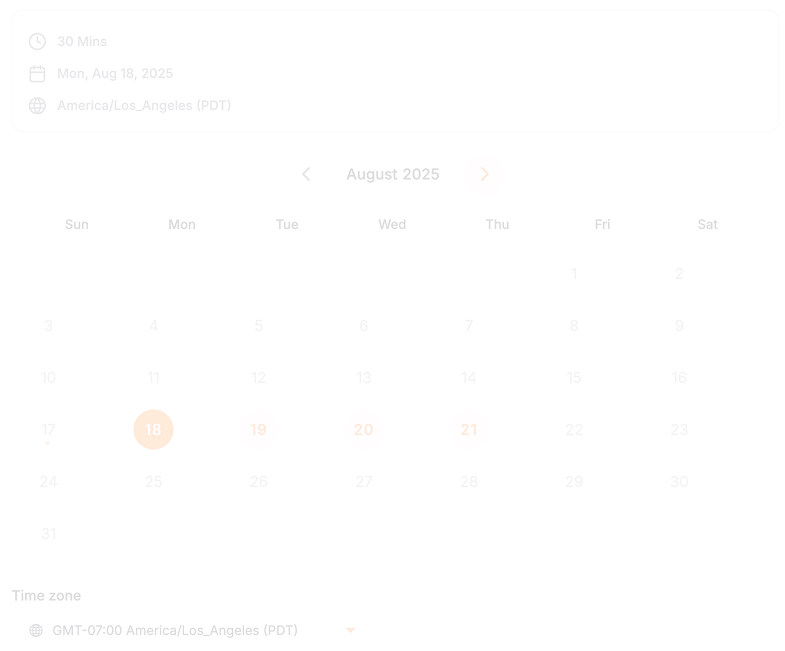Go to the previous month arrow
This screenshot has width=785, height=651.
(x=306, y=175)
